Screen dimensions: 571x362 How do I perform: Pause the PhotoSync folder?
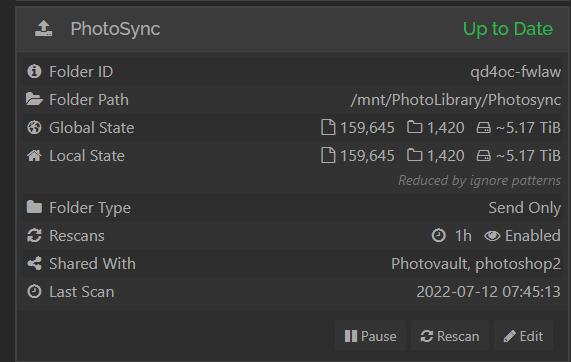tap(370, 336)
